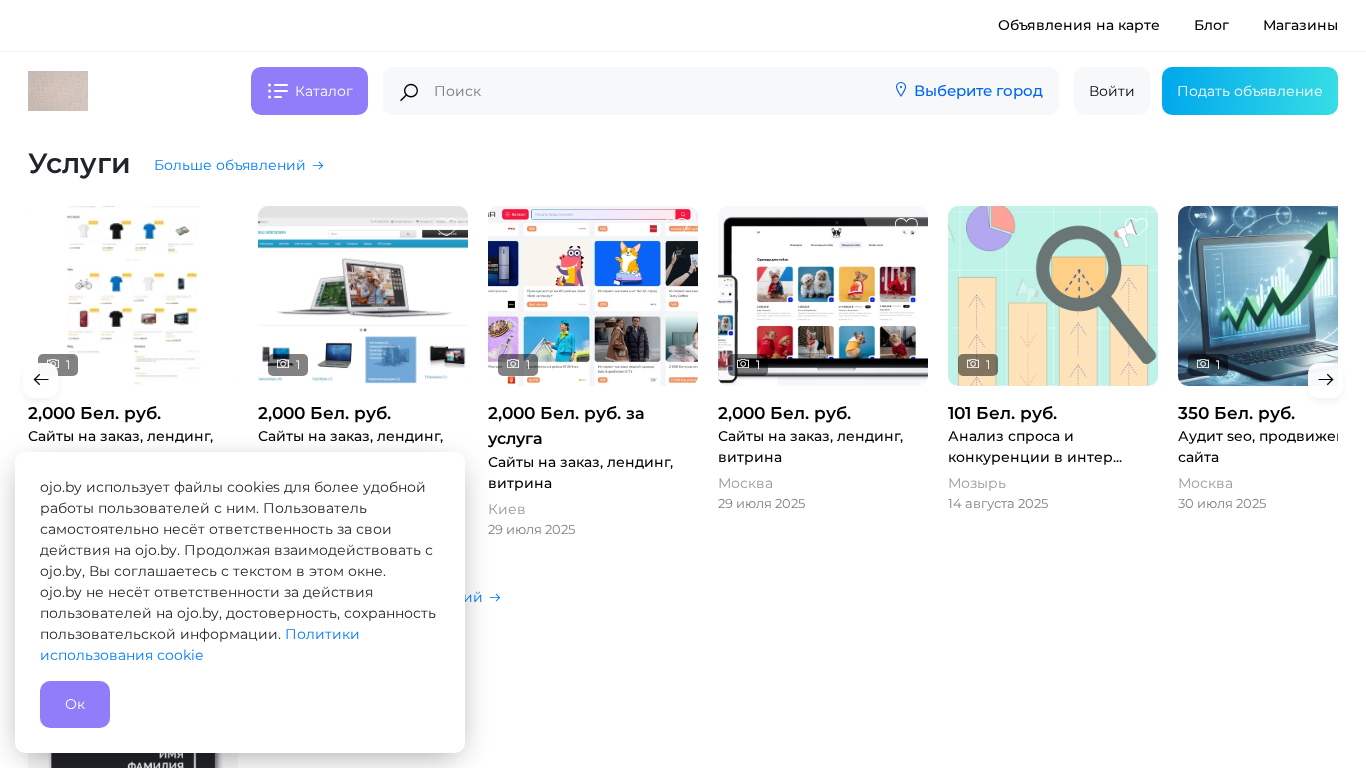Image resolution: width=1366 pixels, height=768 pixels.
Task: Open the Блог menu item
Action: [x=1211, y=25]
